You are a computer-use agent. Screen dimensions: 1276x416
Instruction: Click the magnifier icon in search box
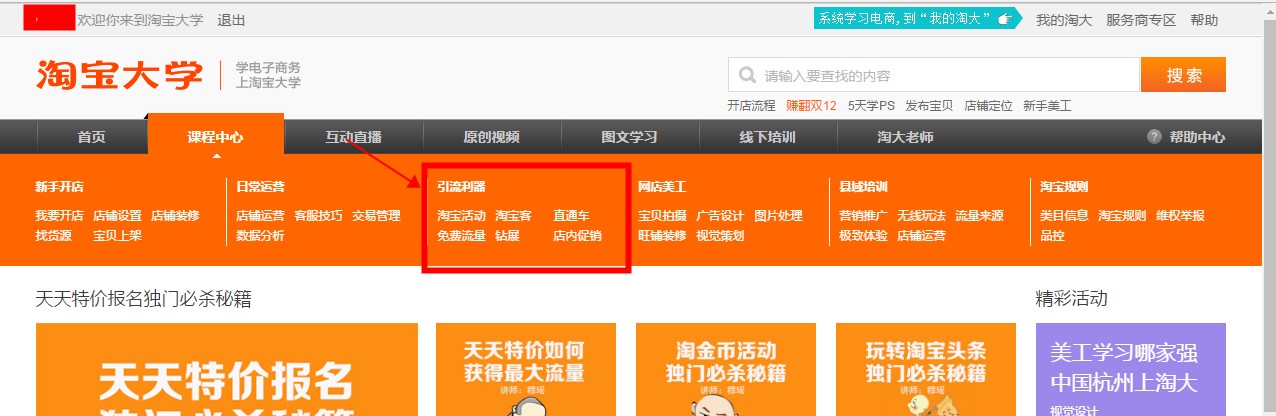point(747,75)
